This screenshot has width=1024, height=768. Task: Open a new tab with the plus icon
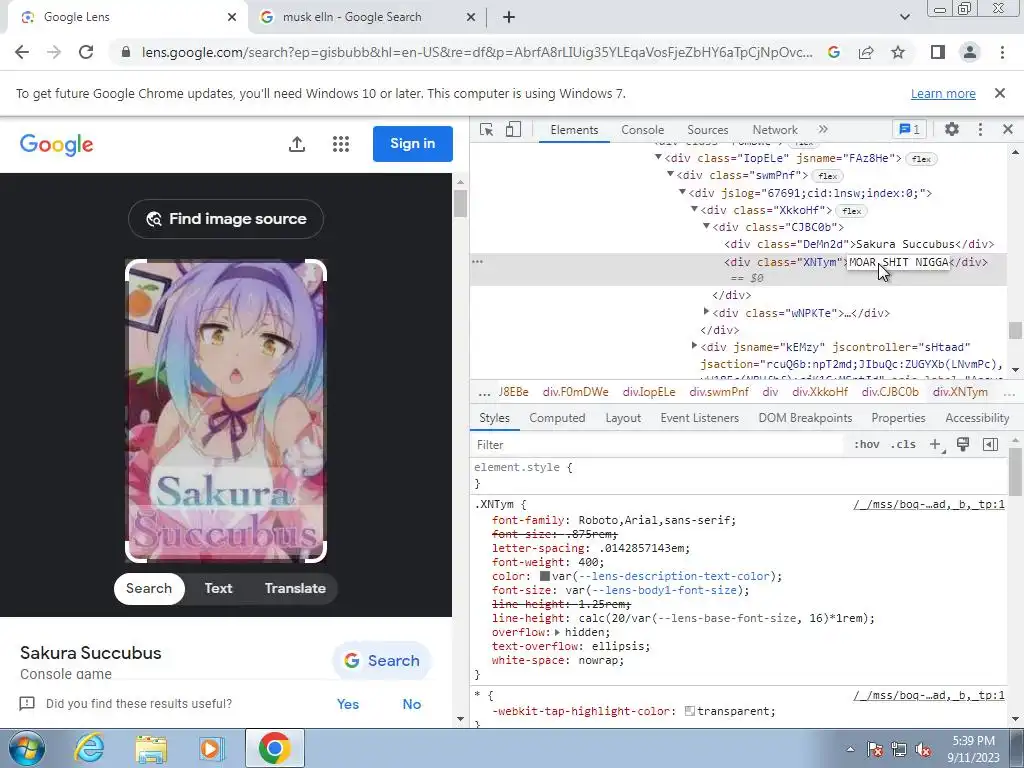point(509,17)
